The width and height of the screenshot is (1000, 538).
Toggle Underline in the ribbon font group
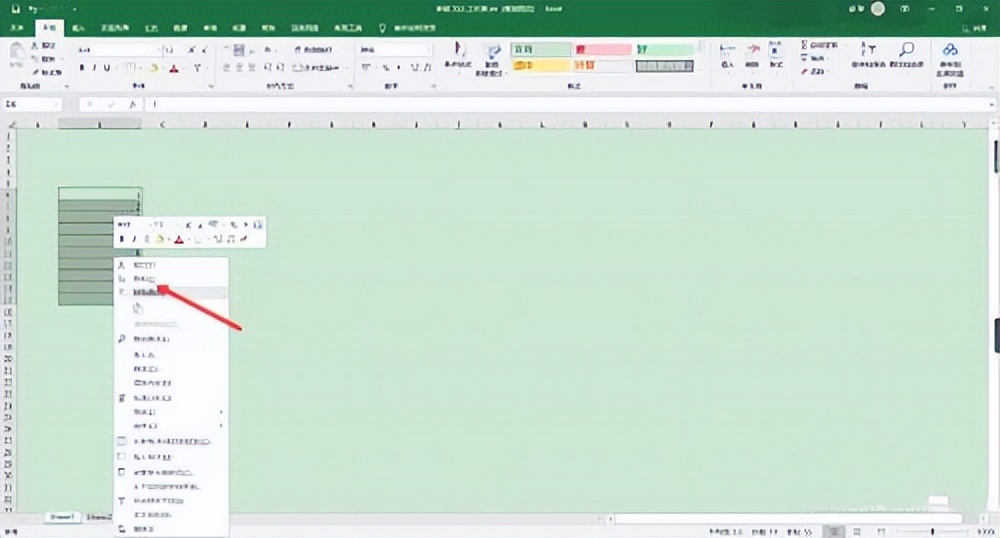107,68
